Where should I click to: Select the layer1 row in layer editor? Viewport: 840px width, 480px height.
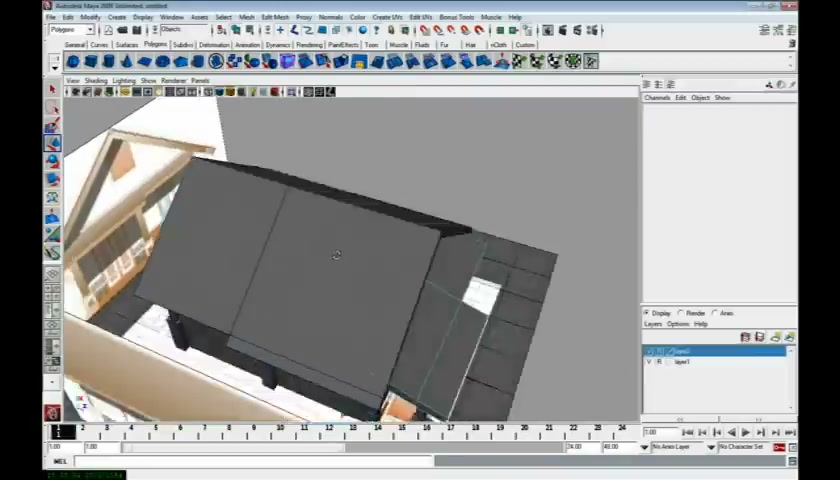tap(714, 362)
